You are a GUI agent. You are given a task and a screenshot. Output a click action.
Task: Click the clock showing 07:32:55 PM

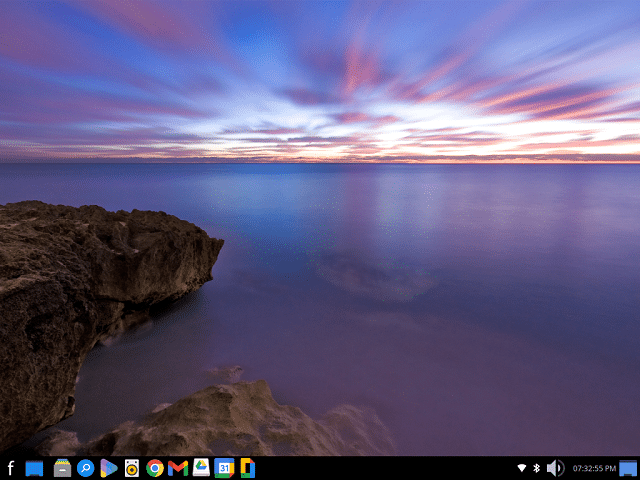593,468
